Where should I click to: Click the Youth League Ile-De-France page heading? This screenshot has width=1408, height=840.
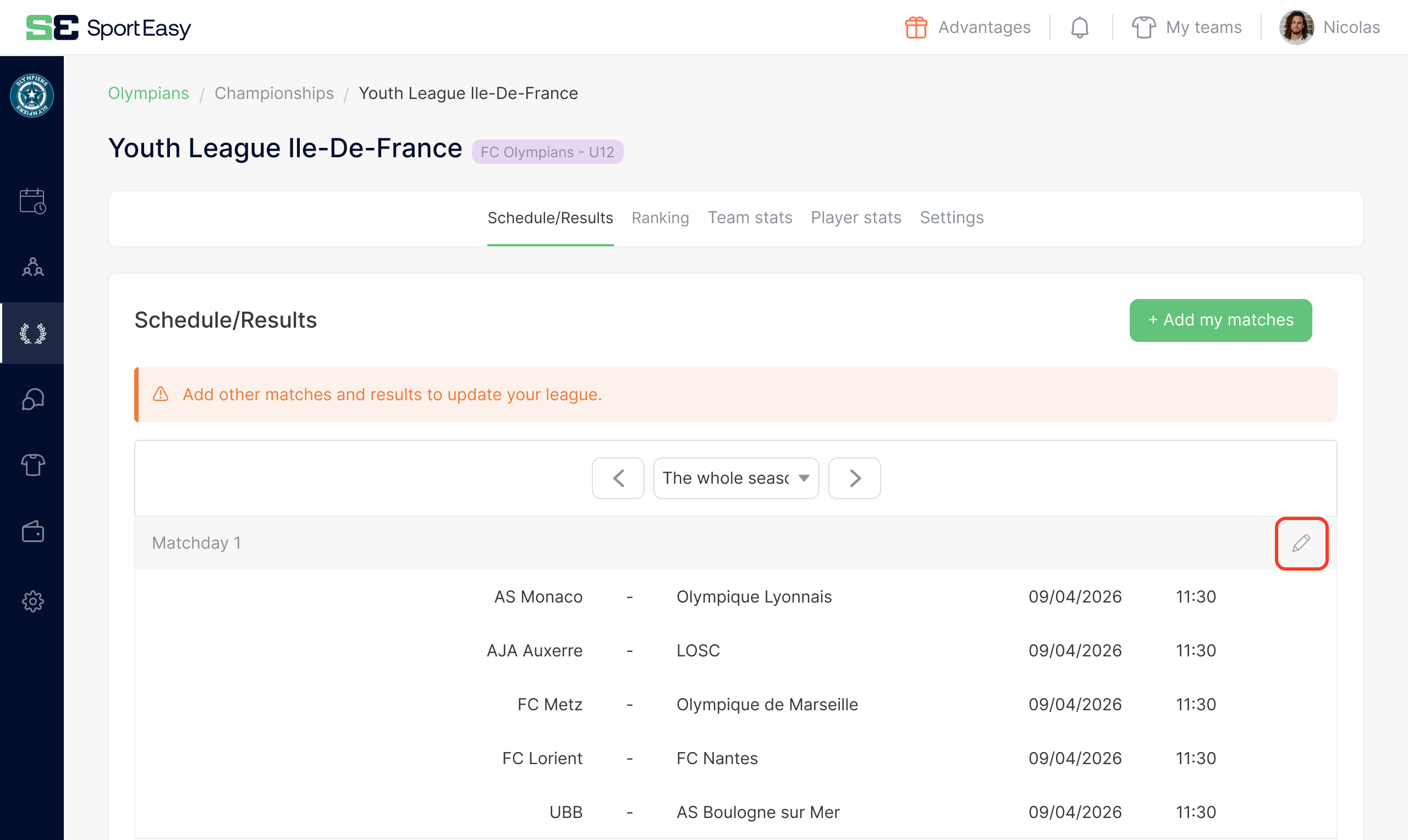(285, 148)
